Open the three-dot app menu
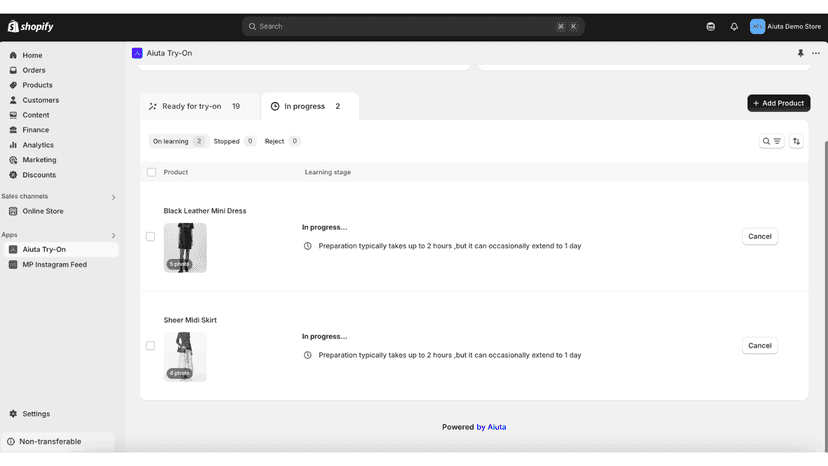This screenshot has height=466, width=828. [816, 53]
